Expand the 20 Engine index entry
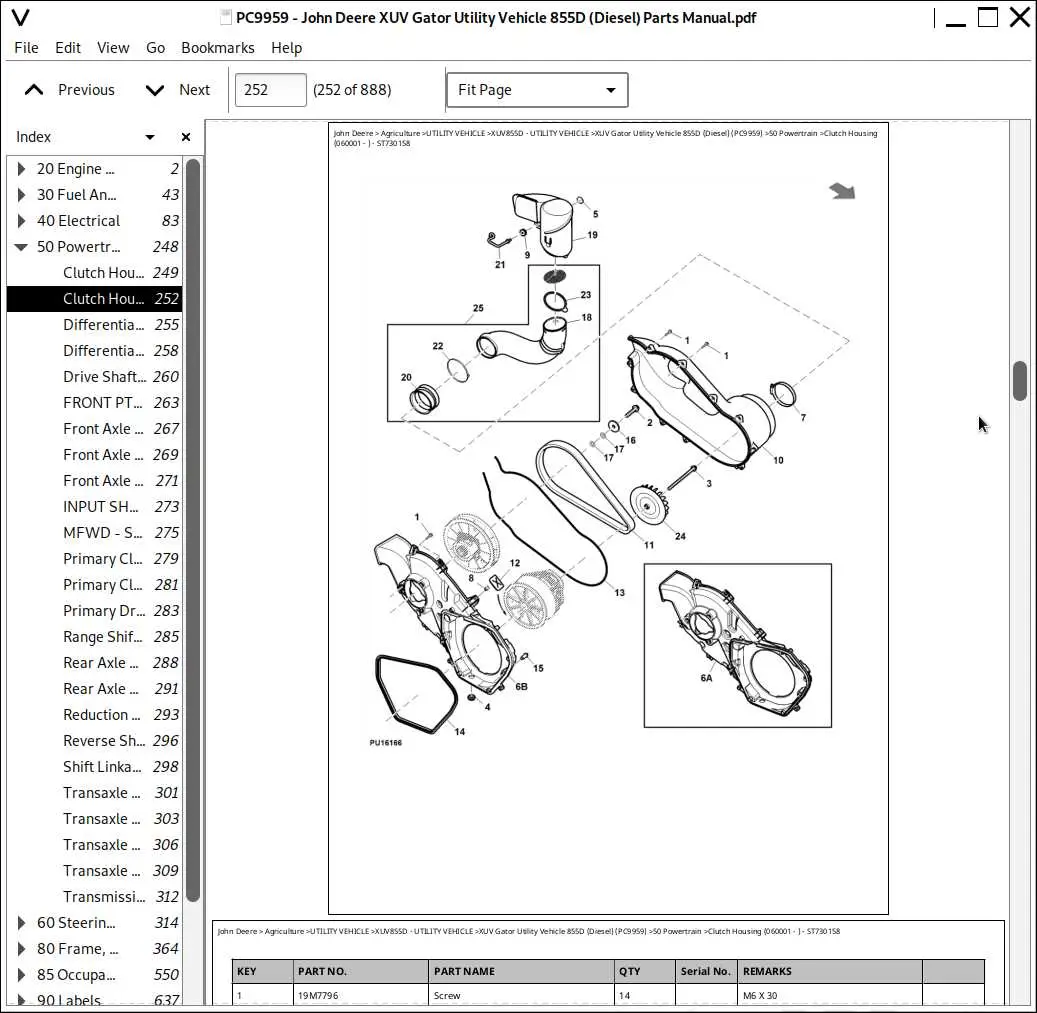 [x=21, y=169]
